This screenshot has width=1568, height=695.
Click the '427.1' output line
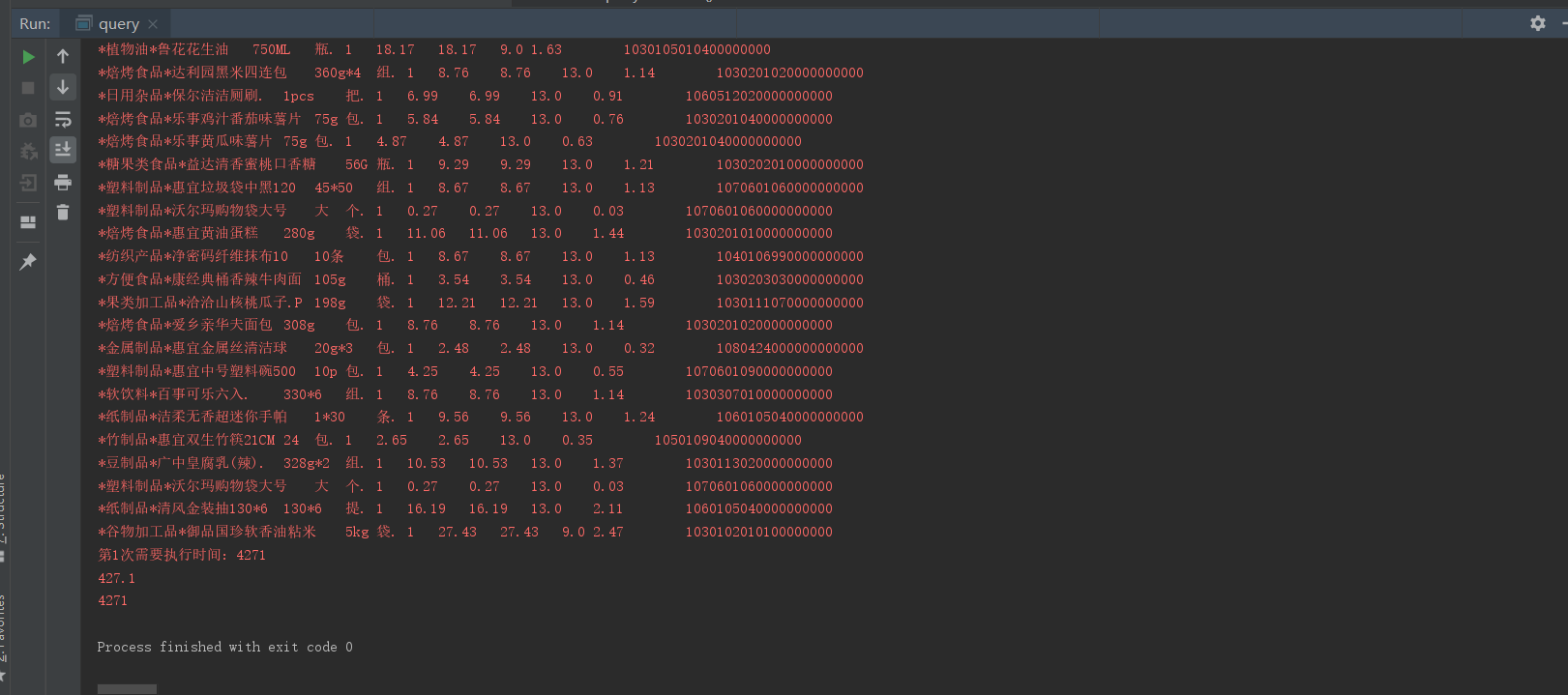116,578
